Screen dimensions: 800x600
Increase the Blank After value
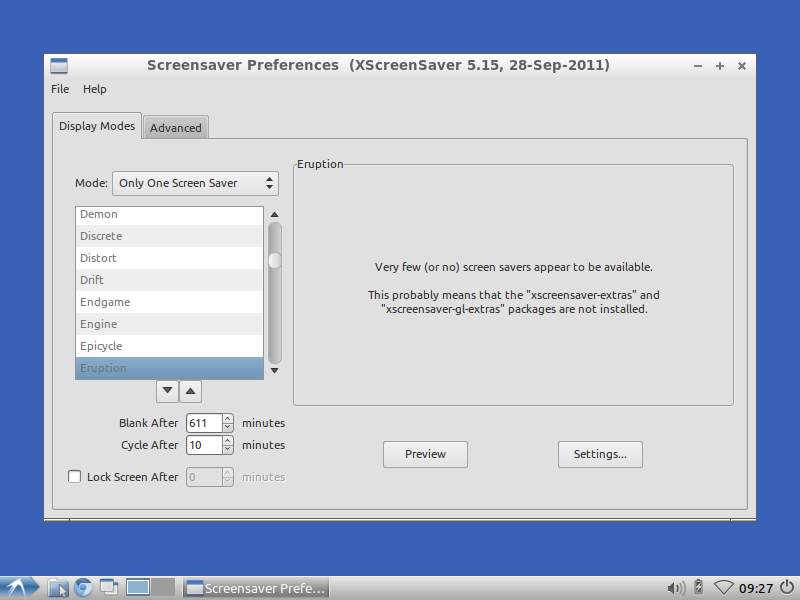(x=228, y=419)
